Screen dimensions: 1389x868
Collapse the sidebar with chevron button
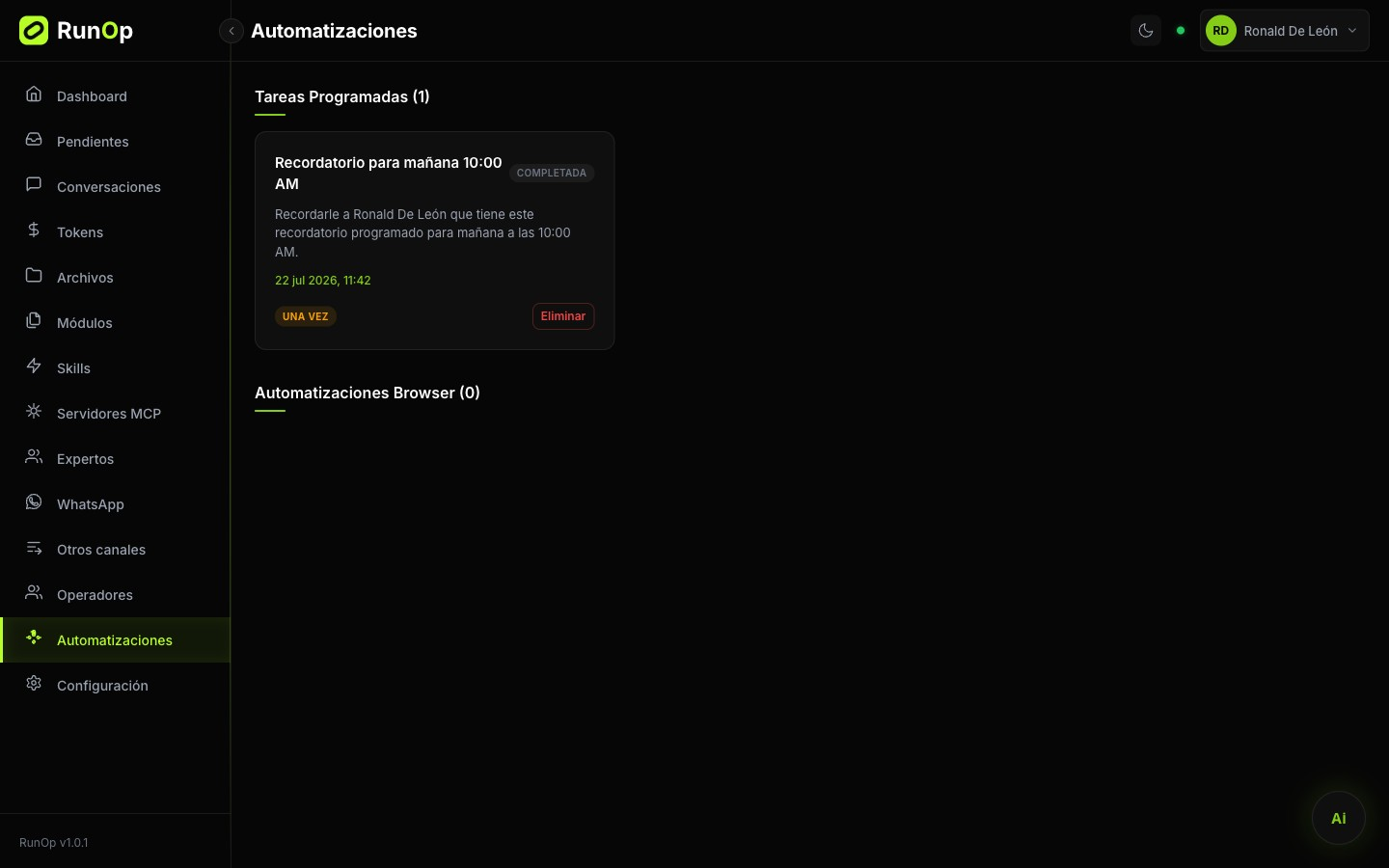click(x=231, y=31)
